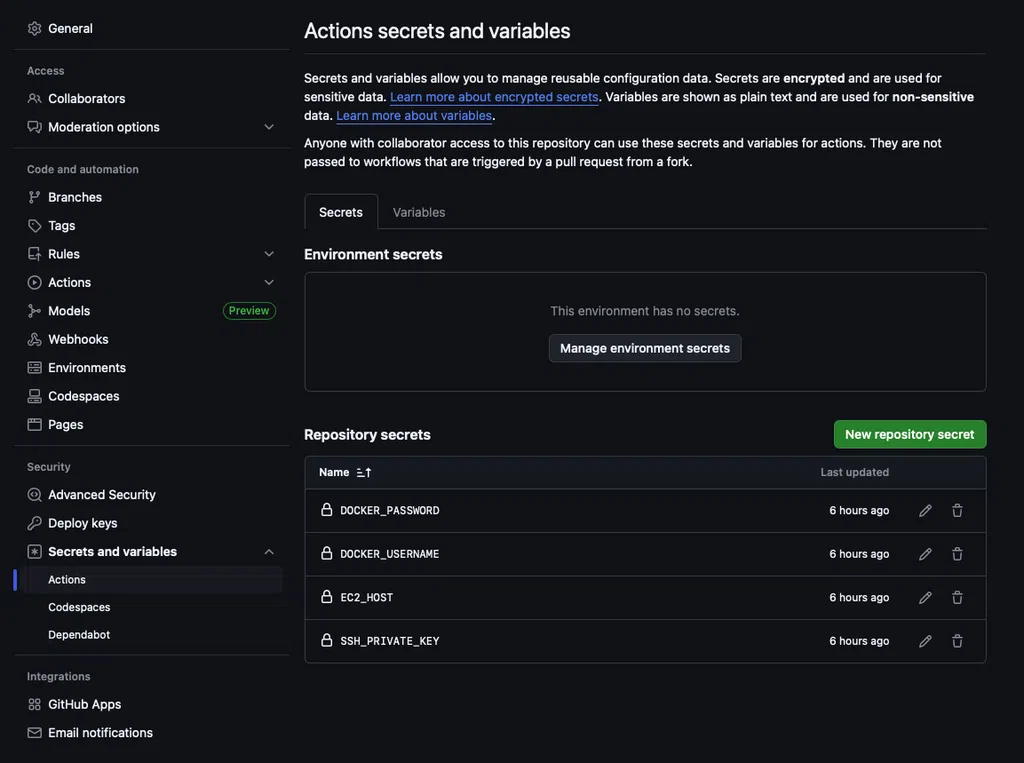This screenshot has height=763, width=1024.
Task: Delete the EC2_HOST secret via trash icon
Action: pos(957,598)
